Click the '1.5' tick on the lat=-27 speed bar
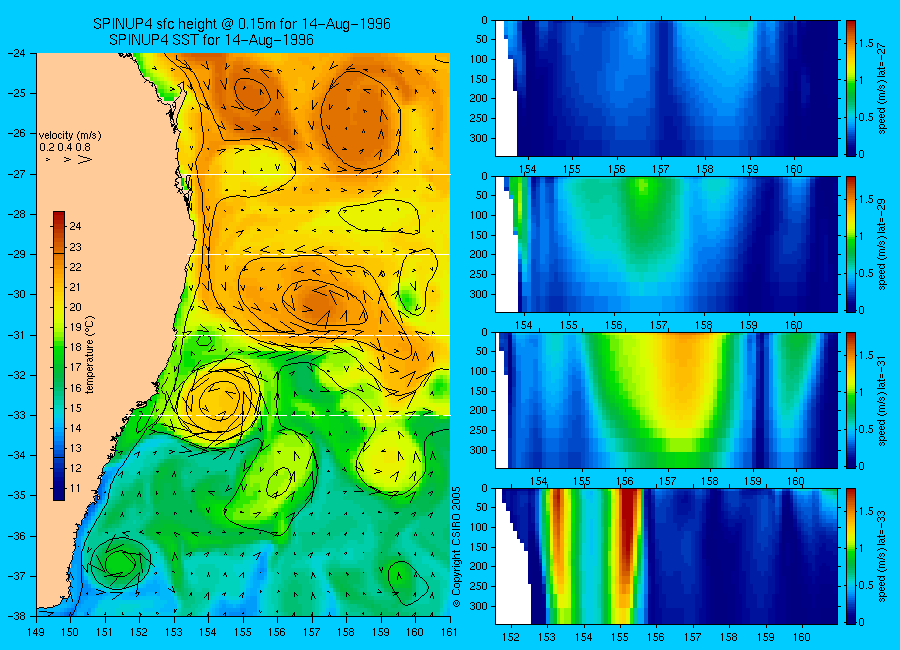 pyautogui.click(x=867, y=44)
